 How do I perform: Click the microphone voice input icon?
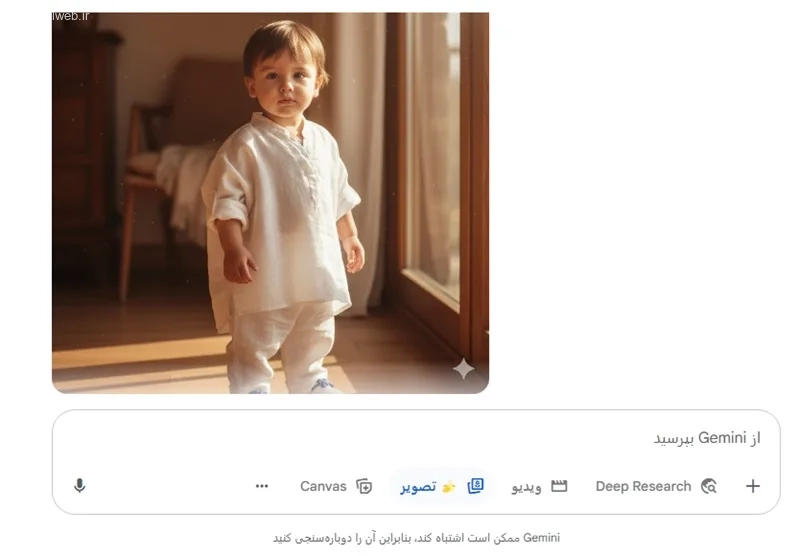coord(79,486)
